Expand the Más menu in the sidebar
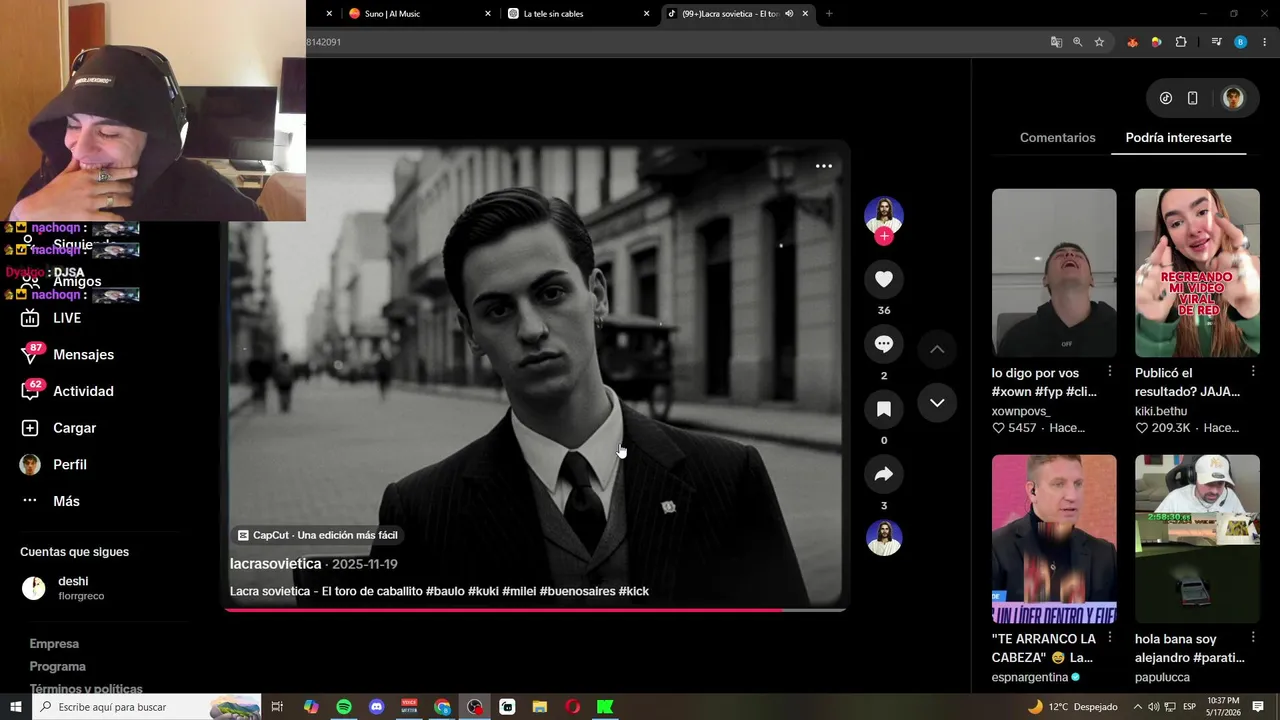 tap(50, 501)
